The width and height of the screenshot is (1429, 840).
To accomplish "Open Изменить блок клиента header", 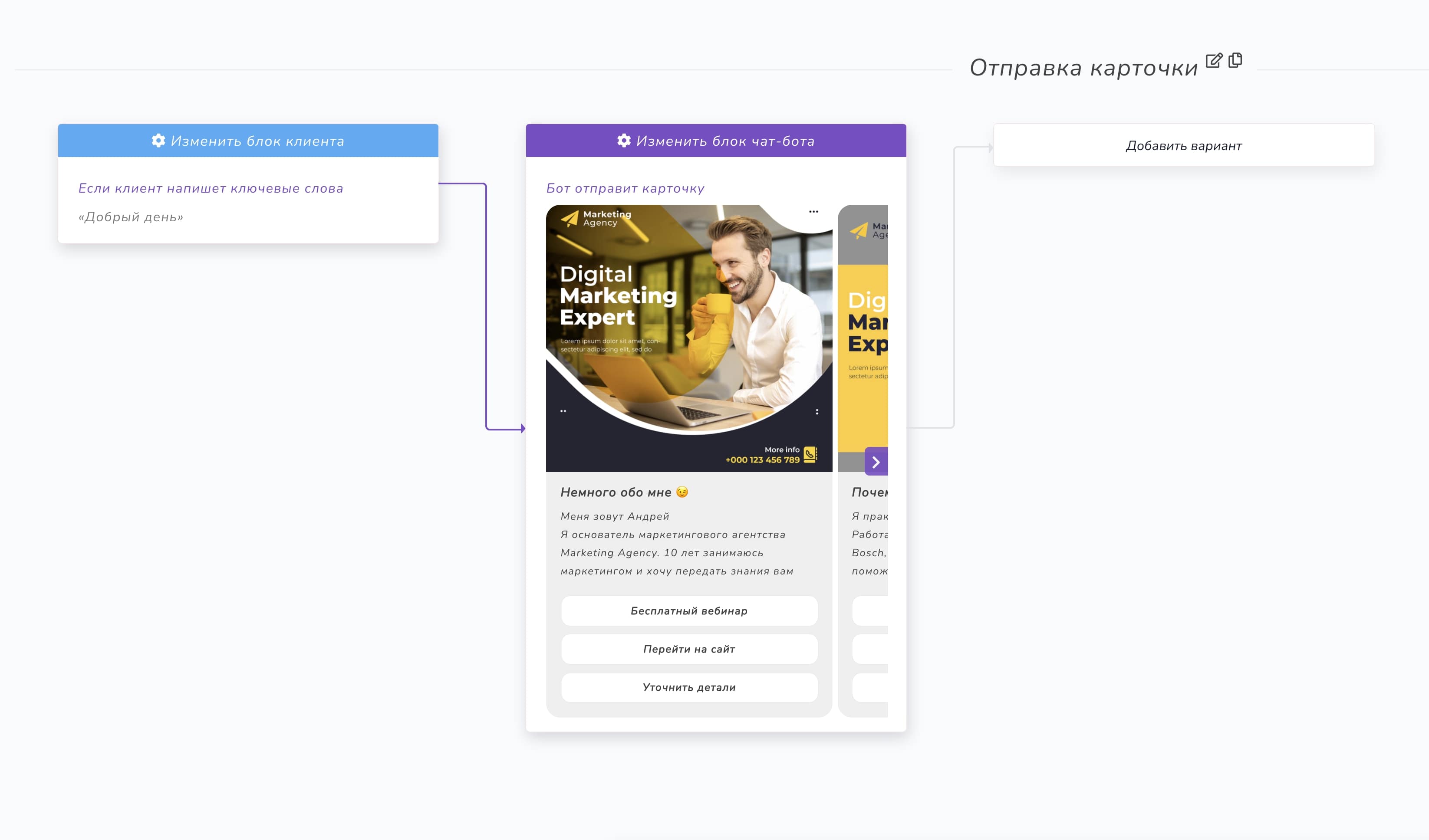I will (257, 141).
